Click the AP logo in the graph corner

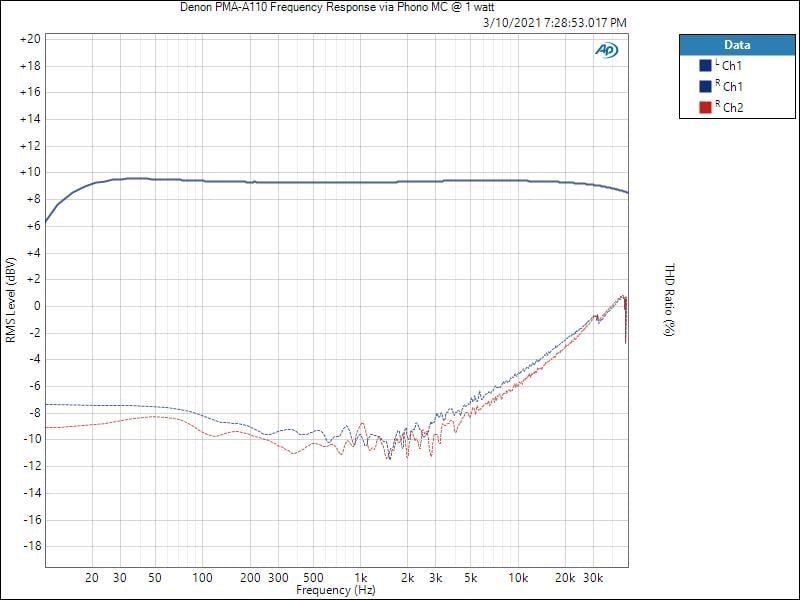point(606,50)
